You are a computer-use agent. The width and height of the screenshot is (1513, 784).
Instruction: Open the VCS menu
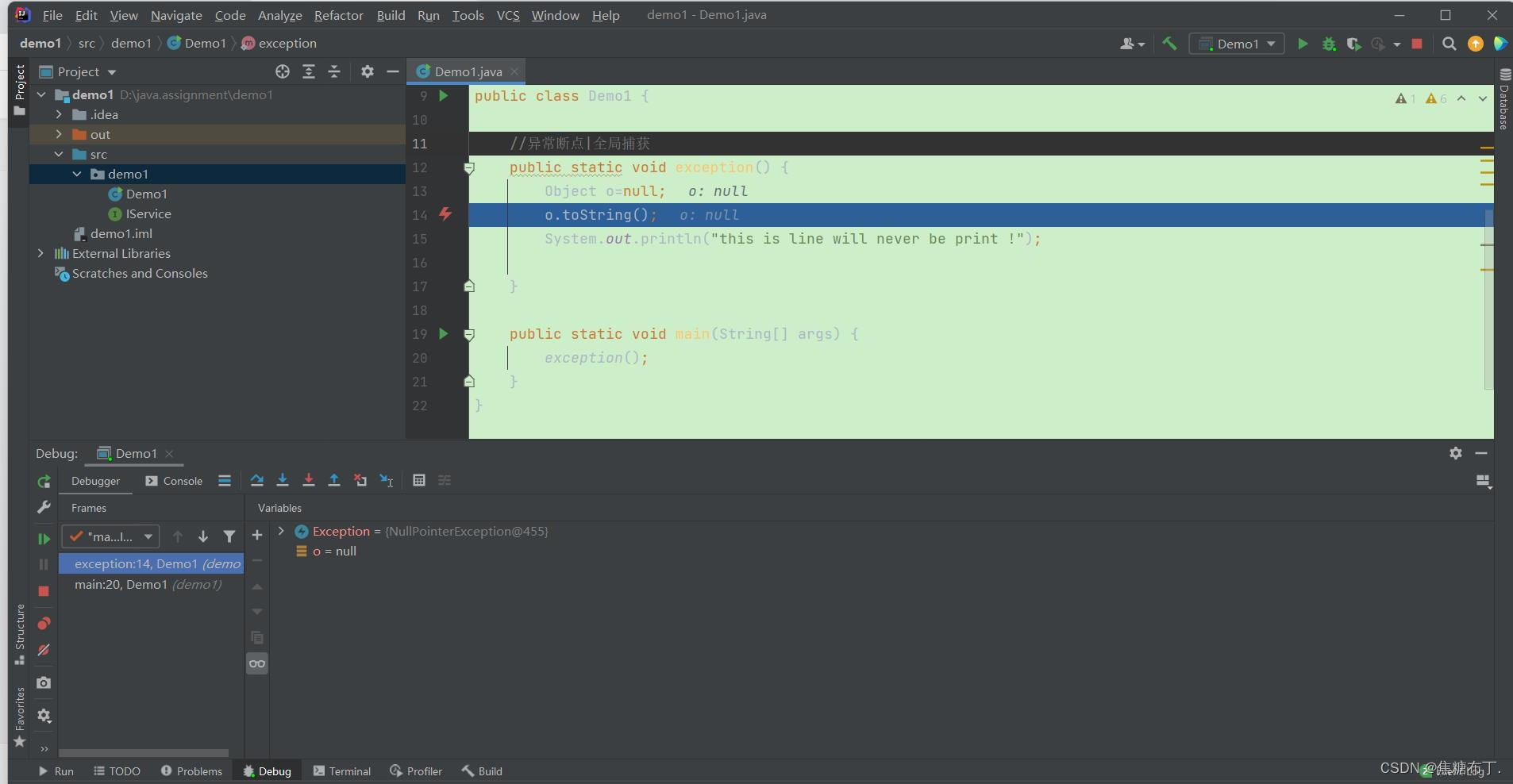tap(508, 15)
